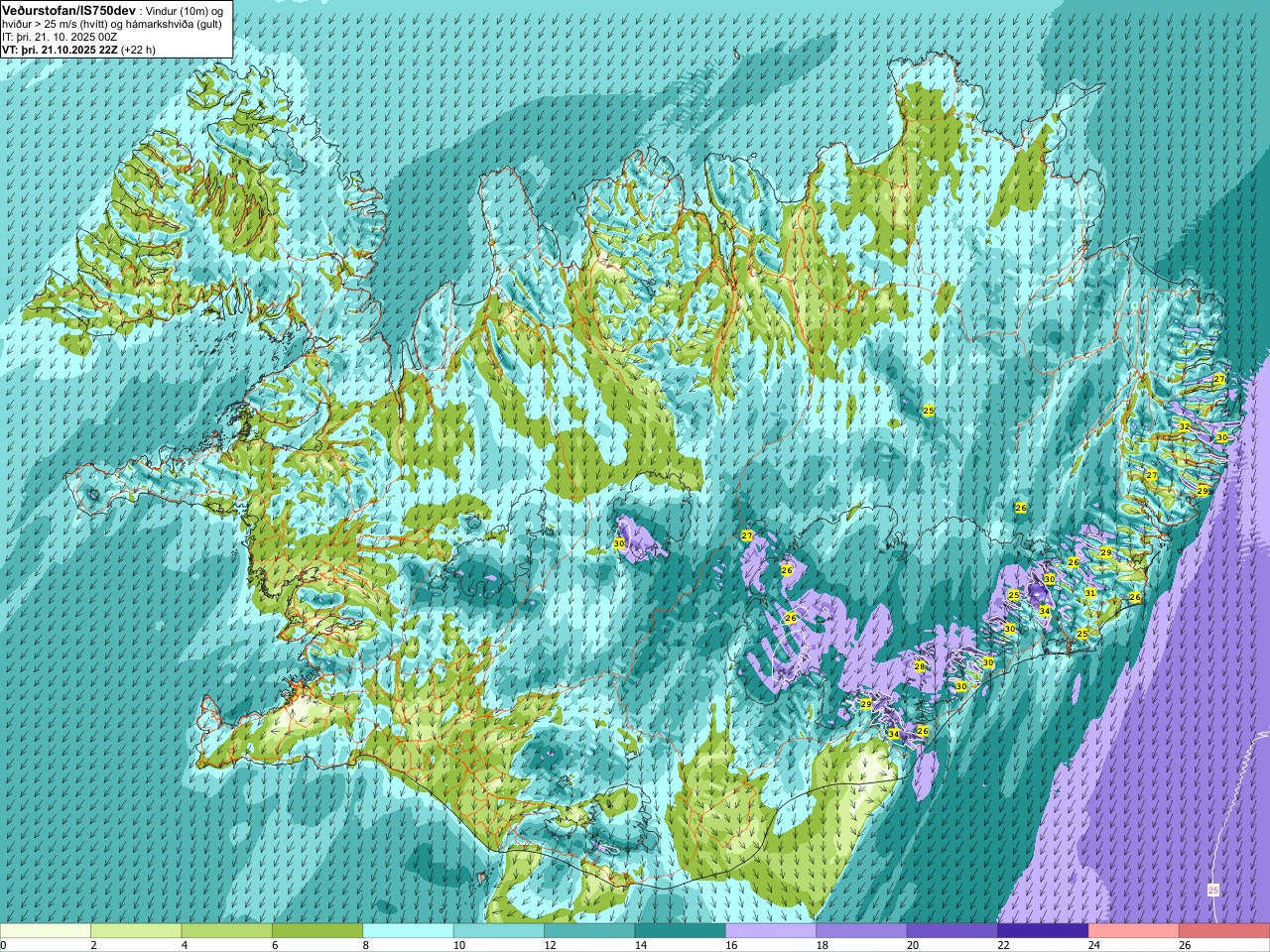Viewport: 1270px width, 952px height.
Task: Choose the light teal 10–12 m/s legend swatch
Action: (x=499, y=931)
